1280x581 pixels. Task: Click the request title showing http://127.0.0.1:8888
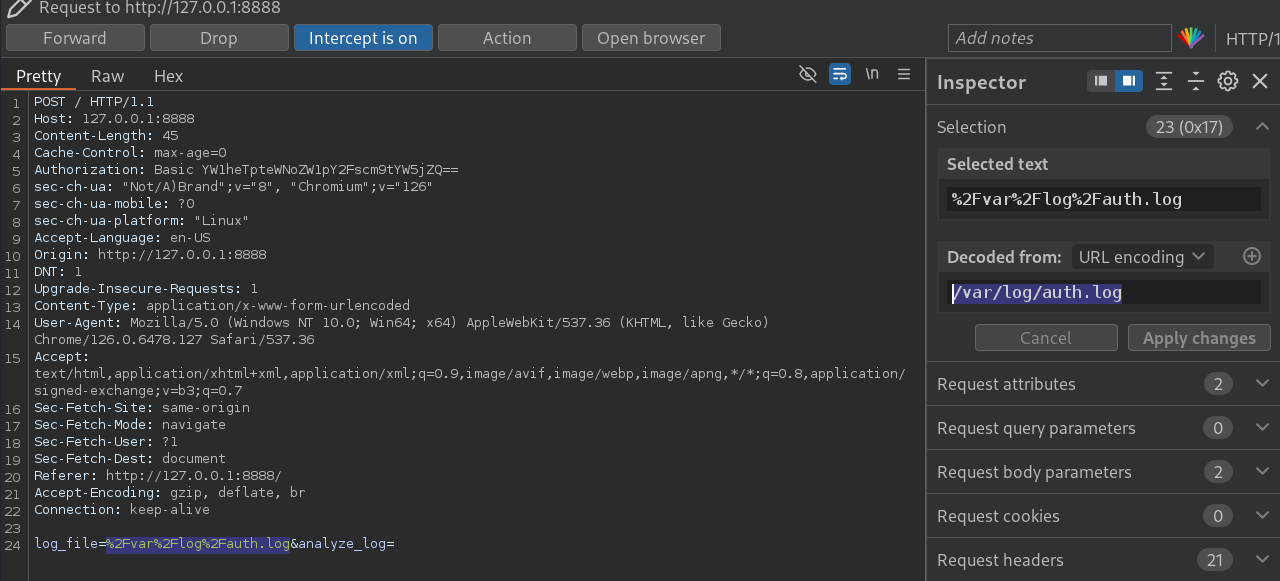(160, 8)
